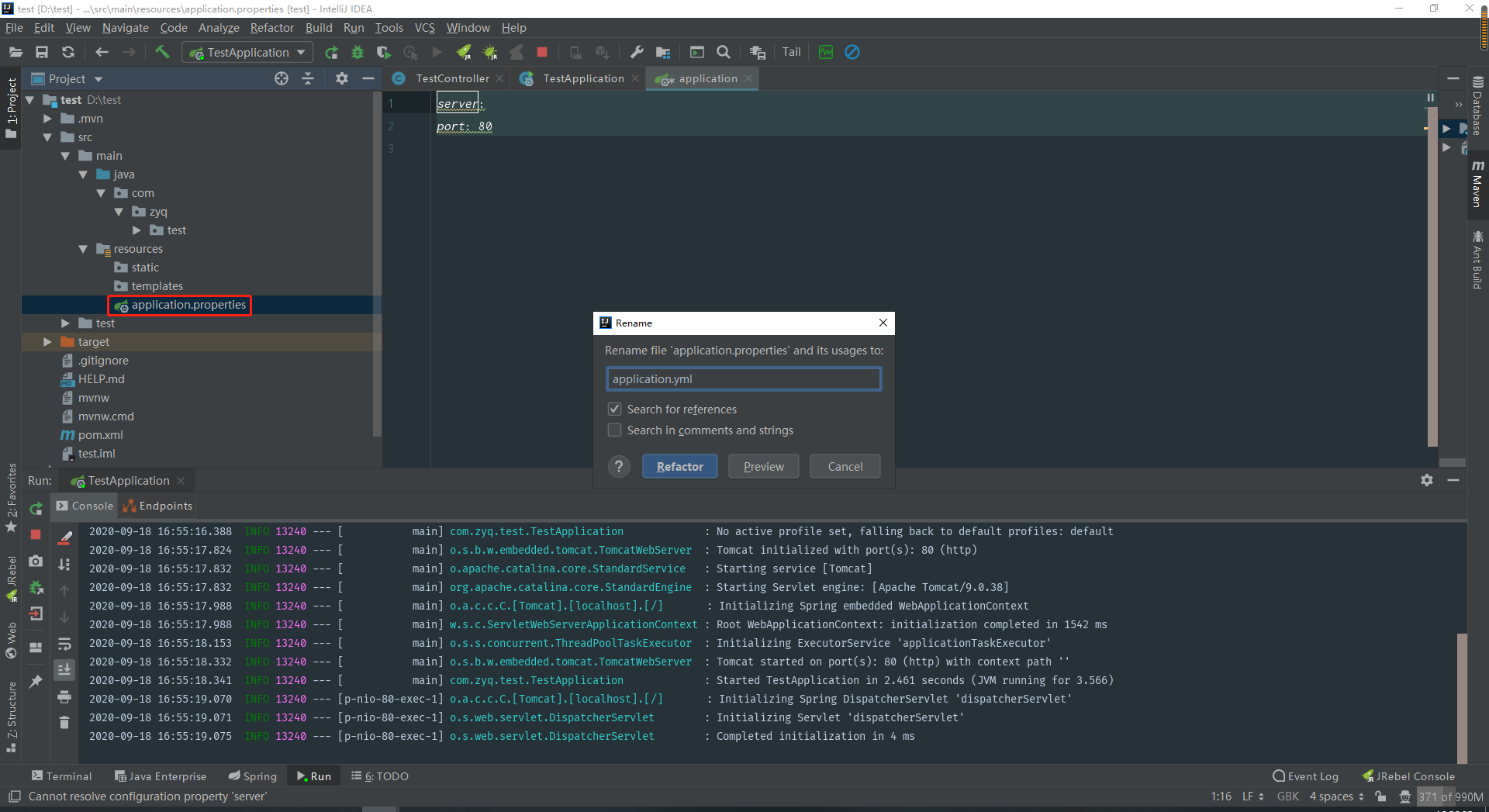Collapse the resources folder
The width and height of the screenshot is (1489, 812).
click(83, 249)
